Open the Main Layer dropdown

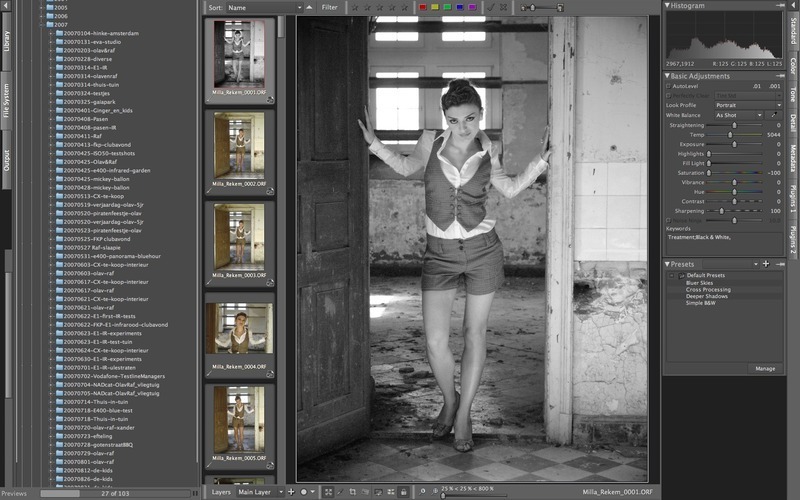click(x=260, y=492)
